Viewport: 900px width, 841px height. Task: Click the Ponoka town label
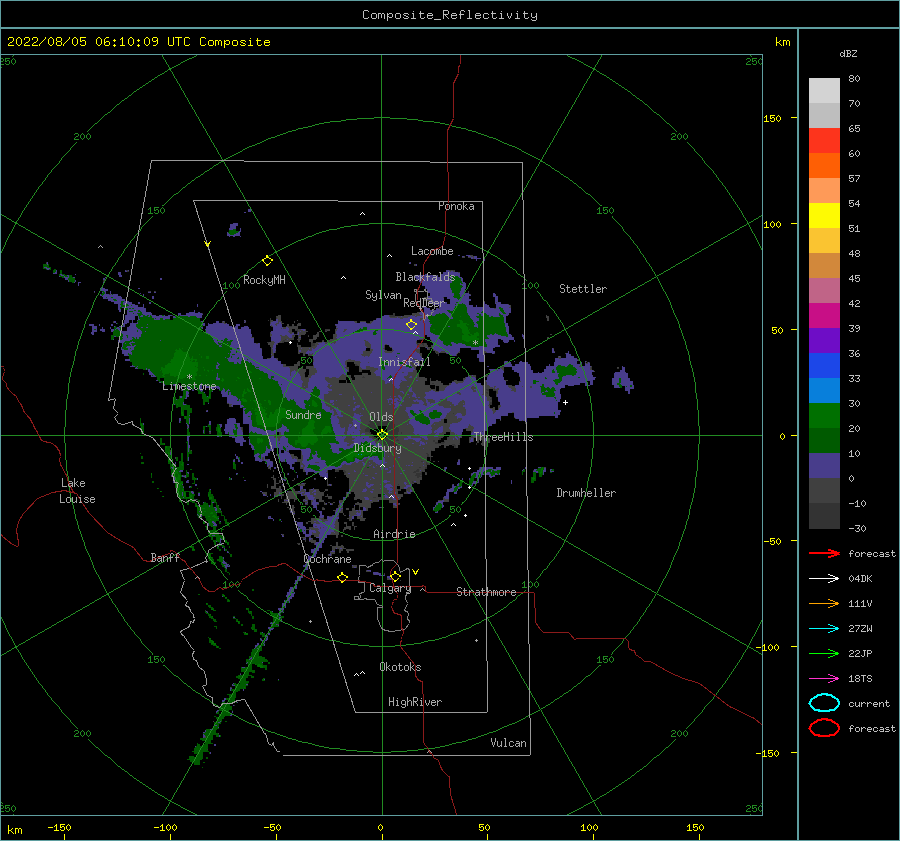point(456,206)
